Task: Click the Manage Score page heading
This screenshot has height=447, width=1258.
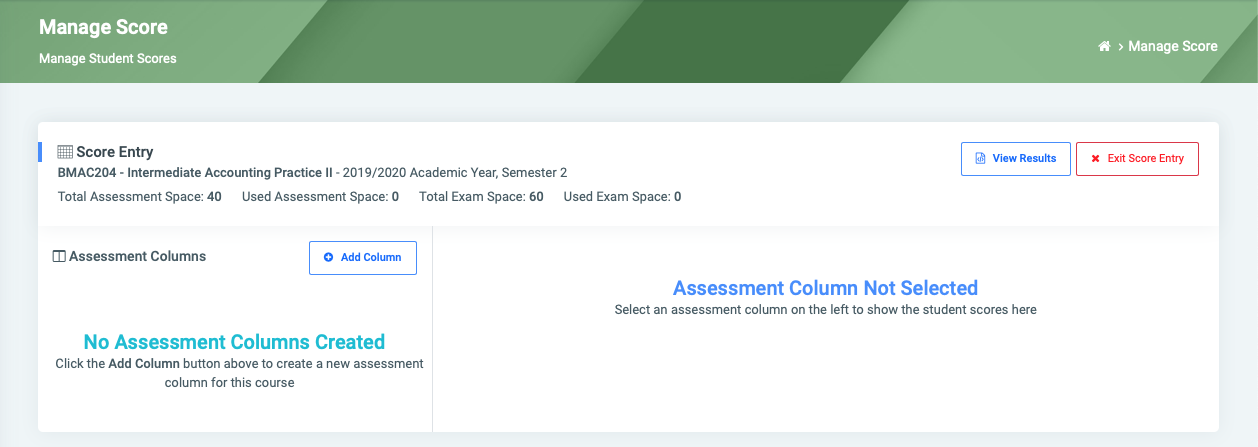Action: (x=103, y=27)
